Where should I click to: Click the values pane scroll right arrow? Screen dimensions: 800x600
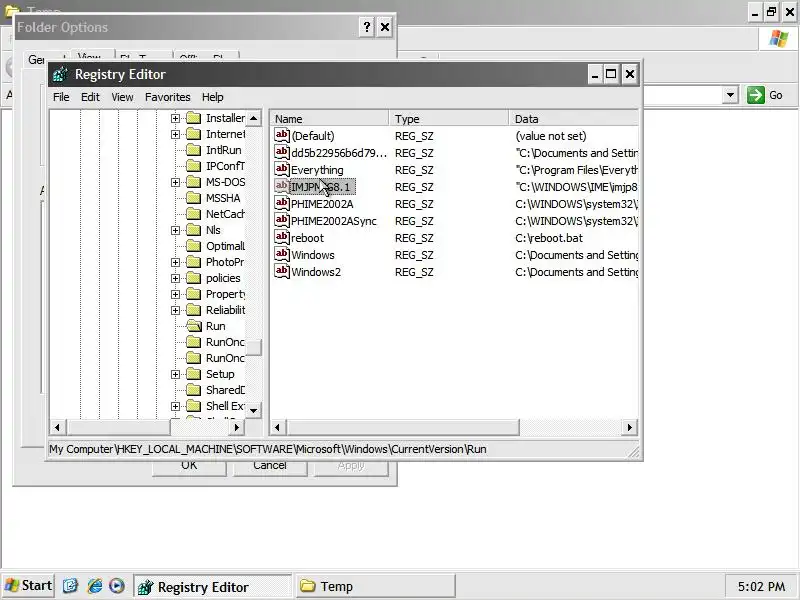630,427
